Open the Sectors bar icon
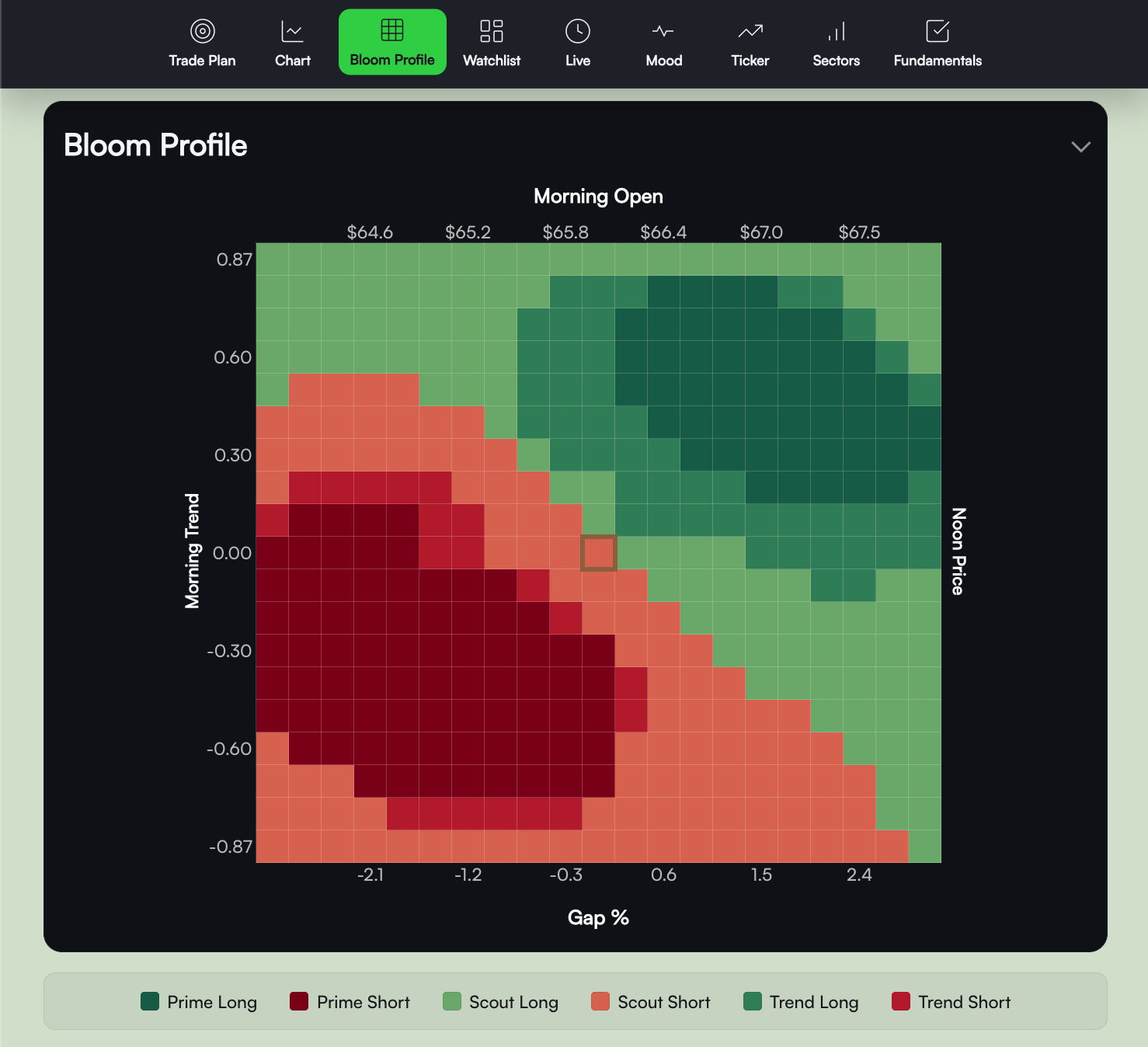 point(837,31)
